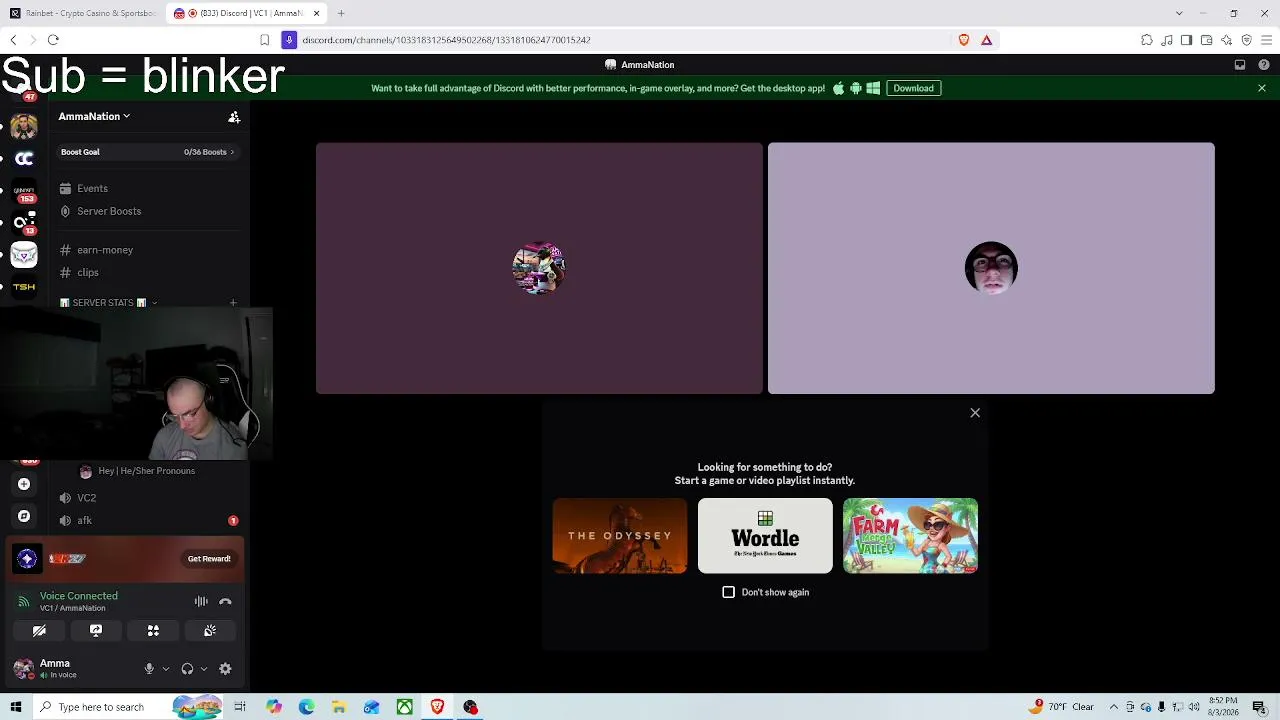Click the Share Your Screen icon

[x=96, y=631]
